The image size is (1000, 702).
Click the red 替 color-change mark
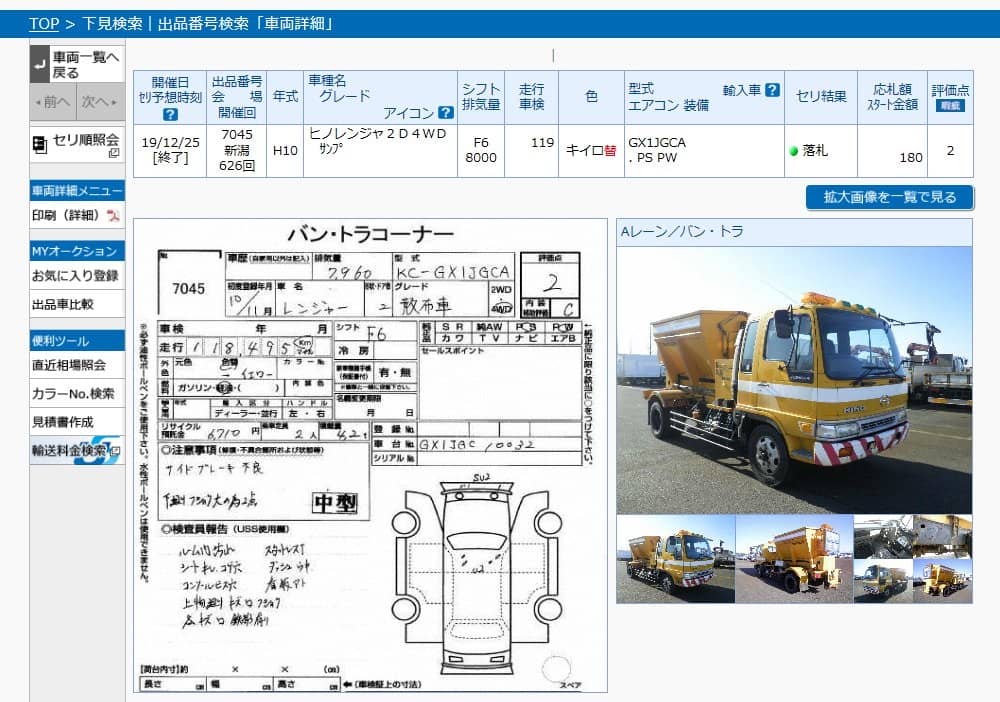tap(610, 151)
